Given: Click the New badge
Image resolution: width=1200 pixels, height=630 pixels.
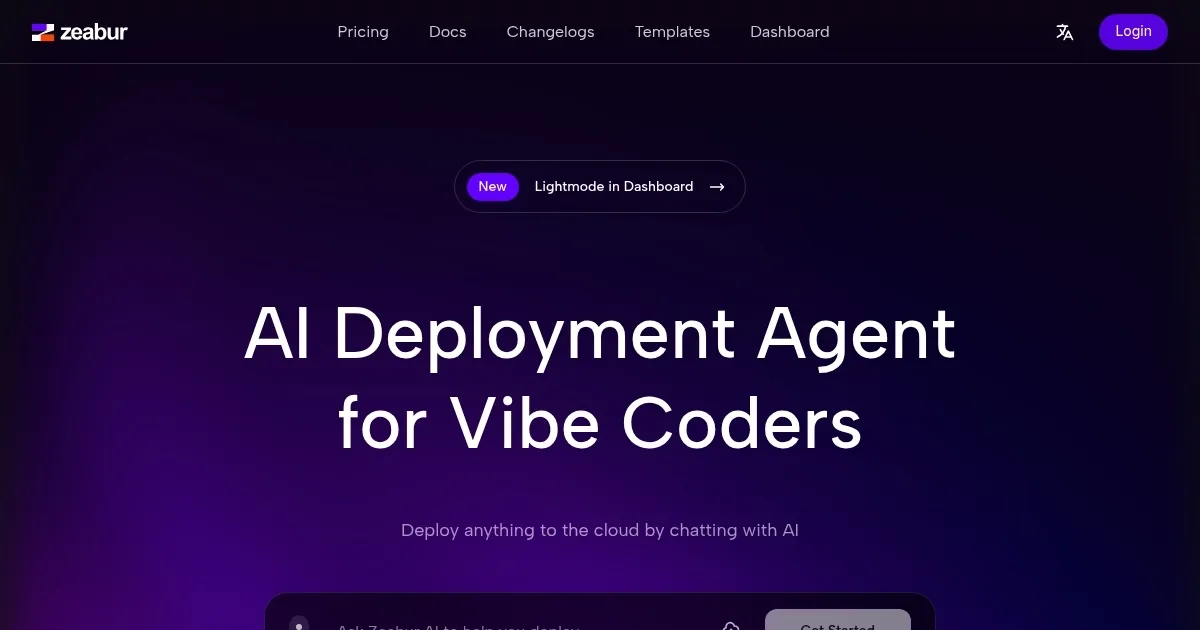Looking at the screenshot, I should [492, 186].
